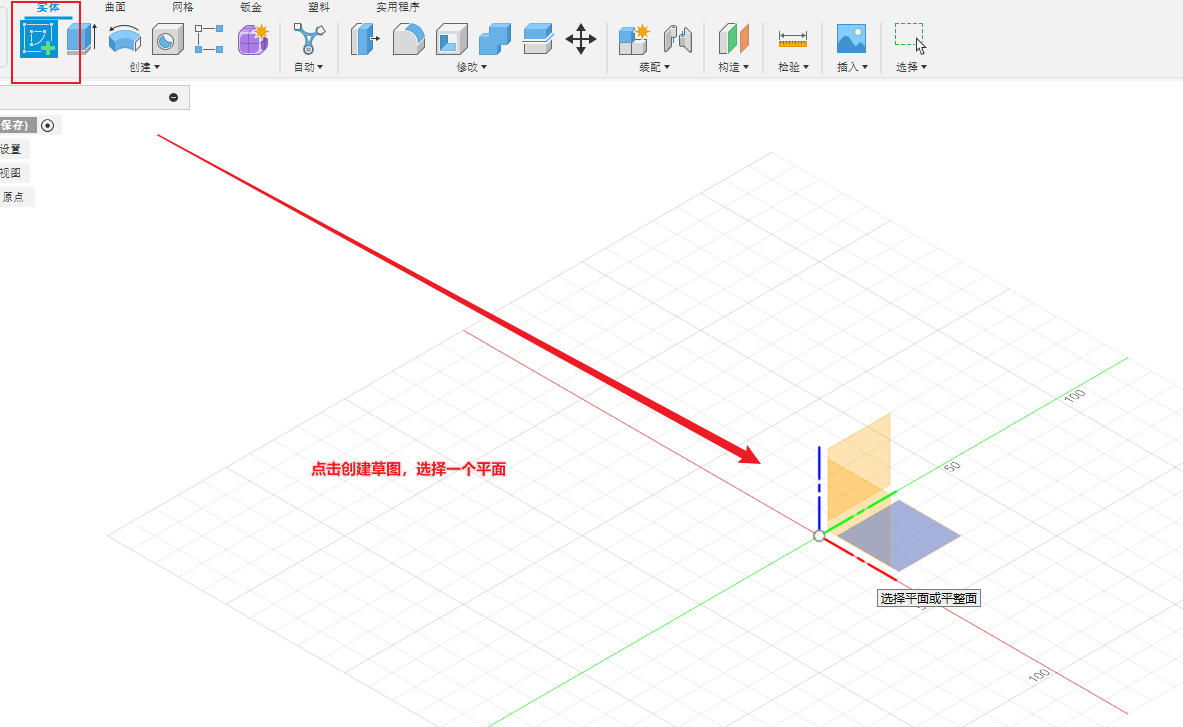
Task: Select the Measure ruler tool
Action: pyautogui.click(x=793, y=39)
